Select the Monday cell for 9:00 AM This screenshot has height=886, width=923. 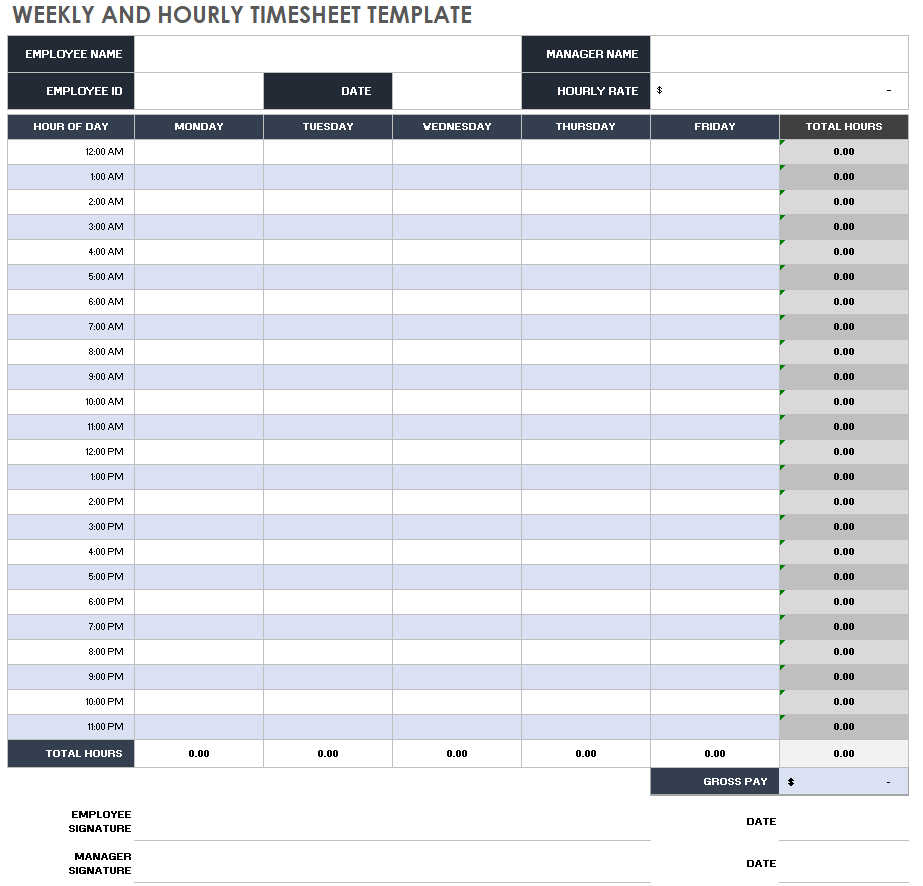pos(199,377)
